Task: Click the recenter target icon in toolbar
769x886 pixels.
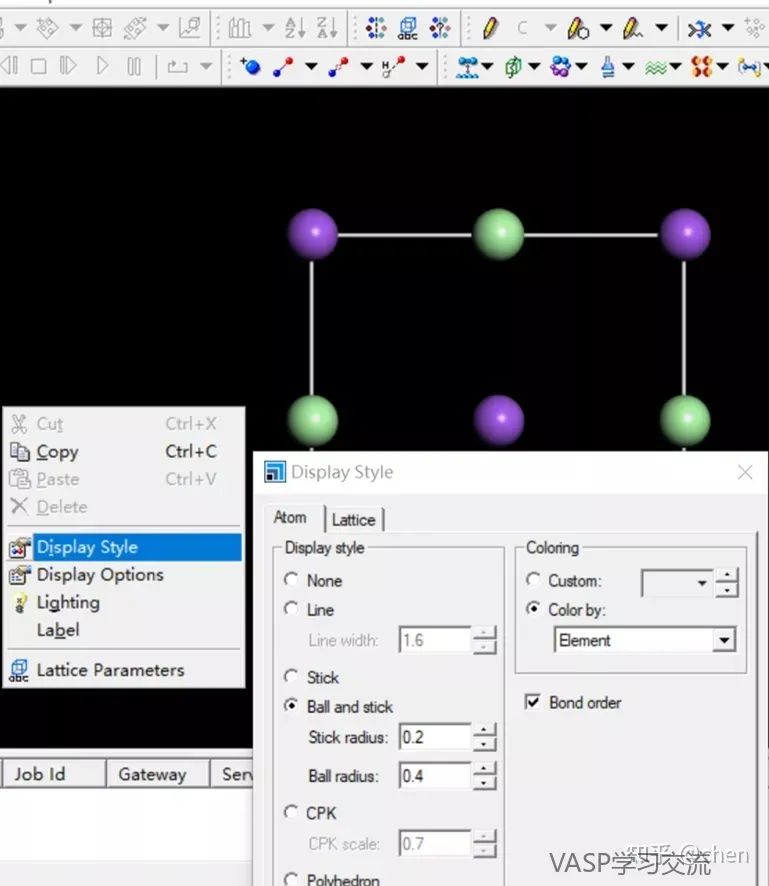Action: pos(102,28)
